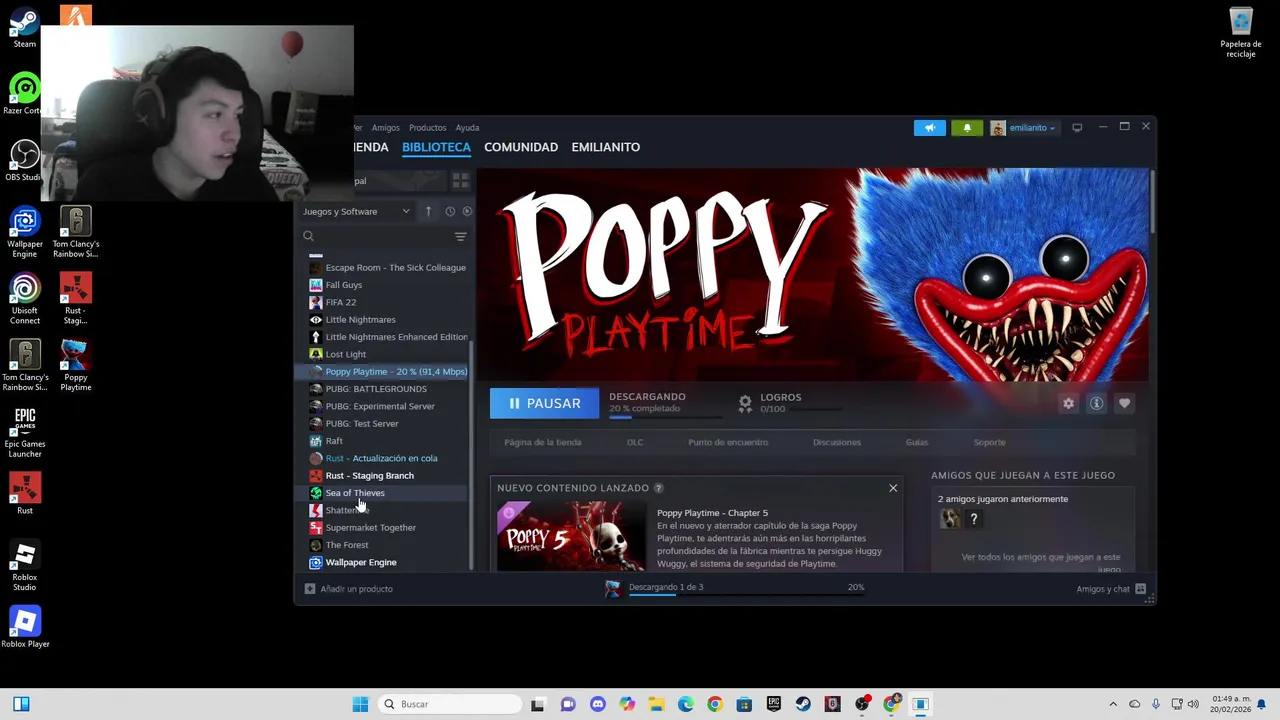
Task: Show ready-to-play games icon
Action: click(467, 212)
